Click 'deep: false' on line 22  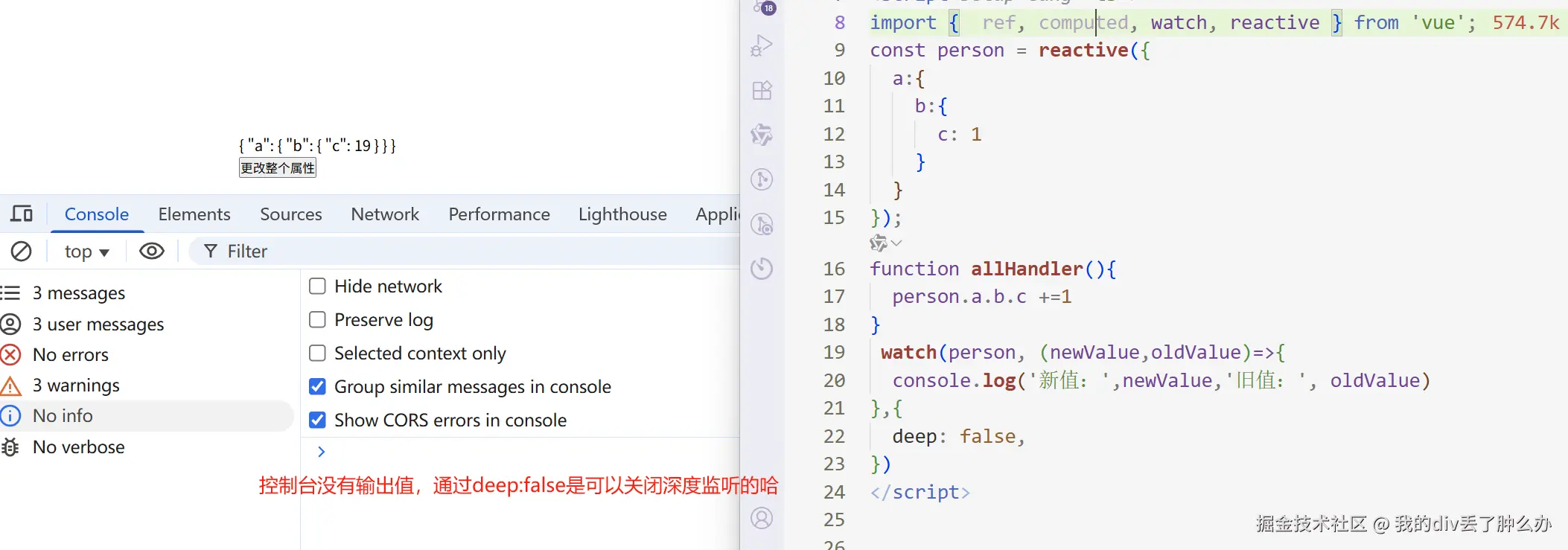[954, 437]
